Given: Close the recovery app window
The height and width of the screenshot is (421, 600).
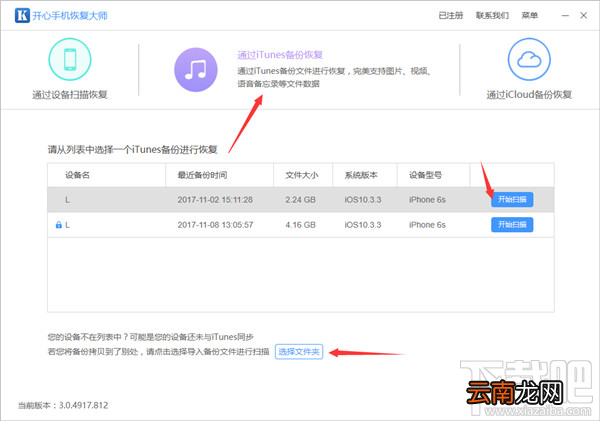Looking at the screenshot, I should (x=584, y=15).
